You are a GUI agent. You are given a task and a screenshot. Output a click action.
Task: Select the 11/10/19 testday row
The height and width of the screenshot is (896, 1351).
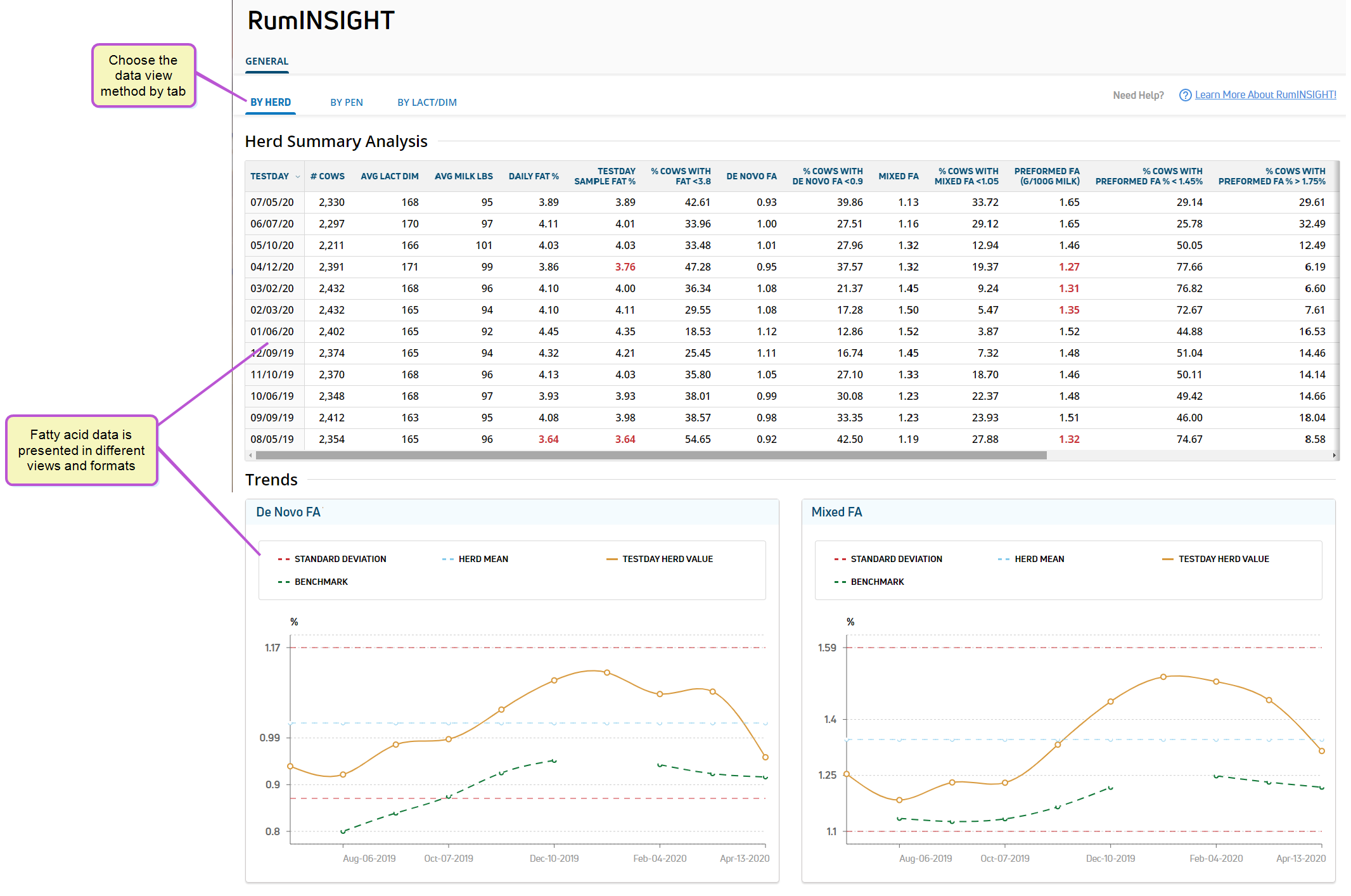[x=792, y=374]
